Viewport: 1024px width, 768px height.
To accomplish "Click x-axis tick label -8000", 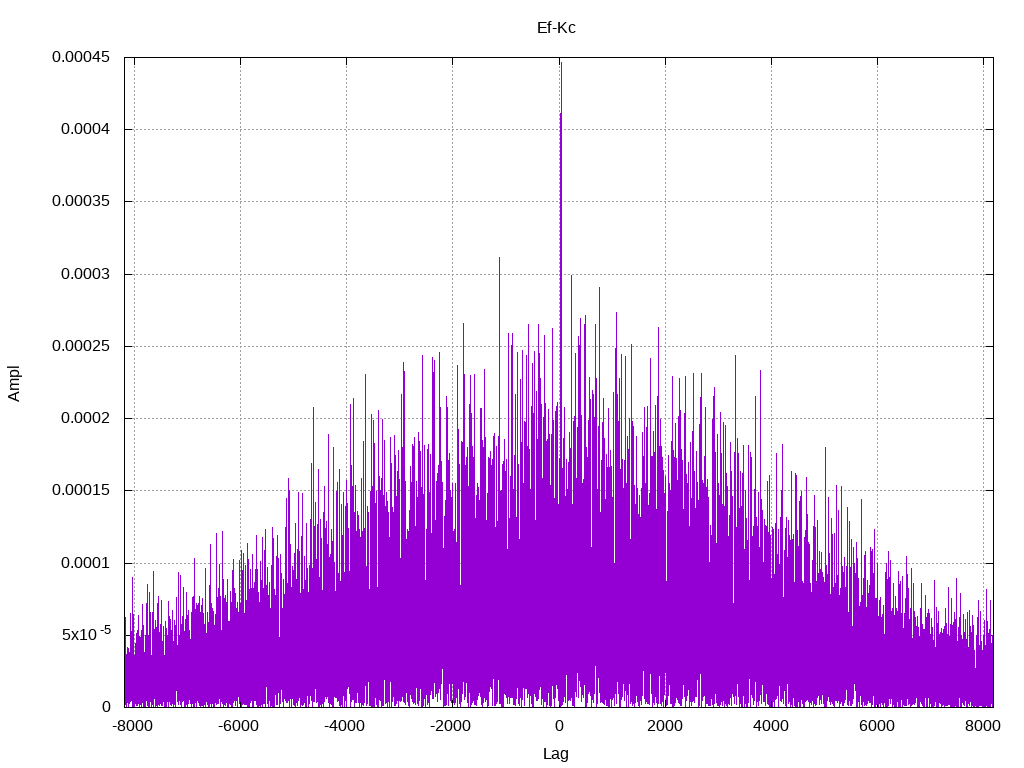I will [x=133, y=726].
